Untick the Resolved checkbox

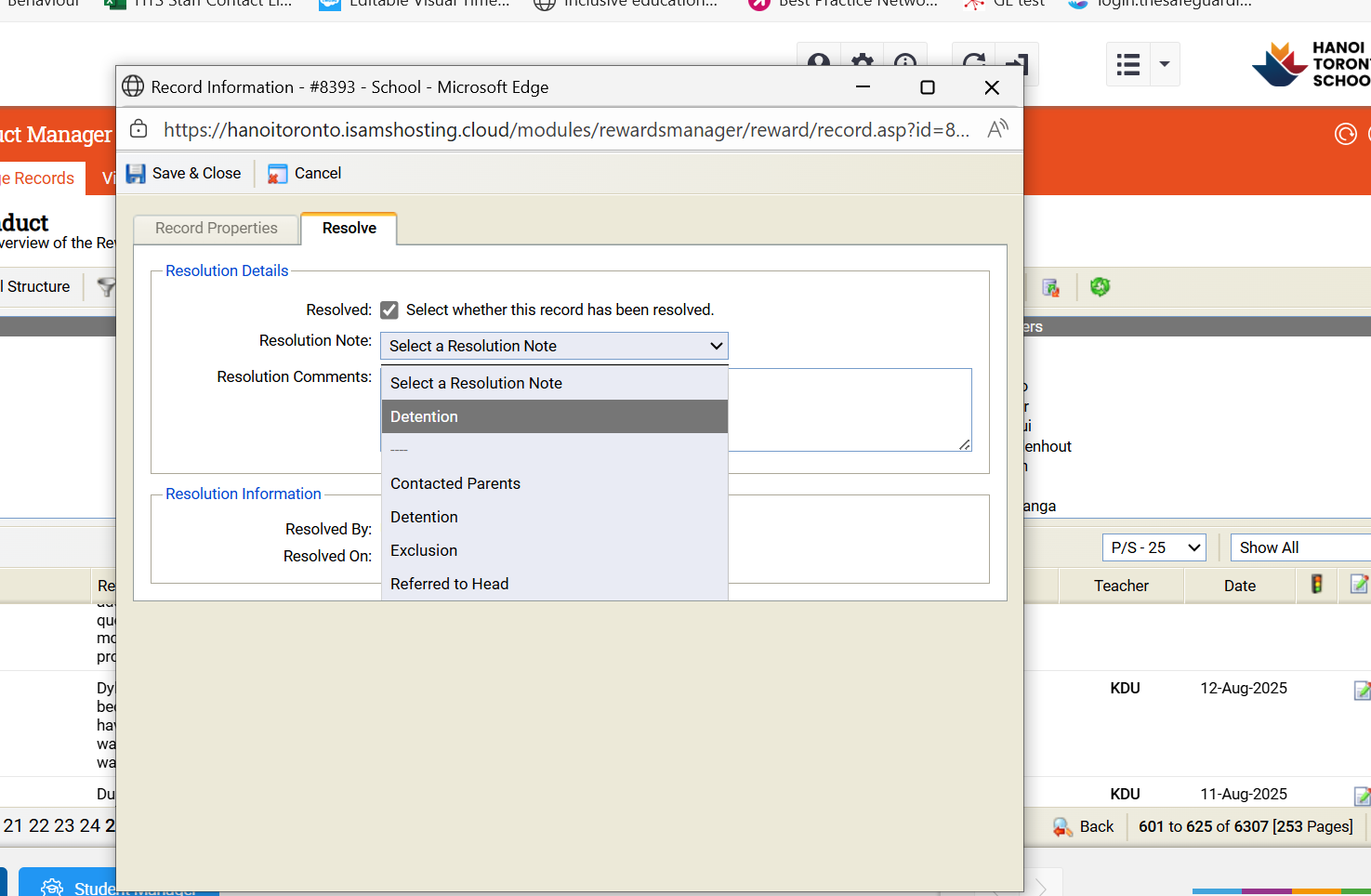pos(389,310)
